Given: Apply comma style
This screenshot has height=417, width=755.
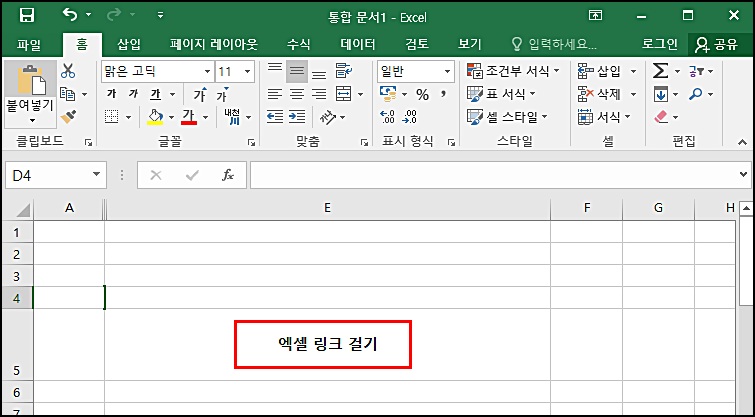Looking at the screenshot, I should click(x=443, y=94).
